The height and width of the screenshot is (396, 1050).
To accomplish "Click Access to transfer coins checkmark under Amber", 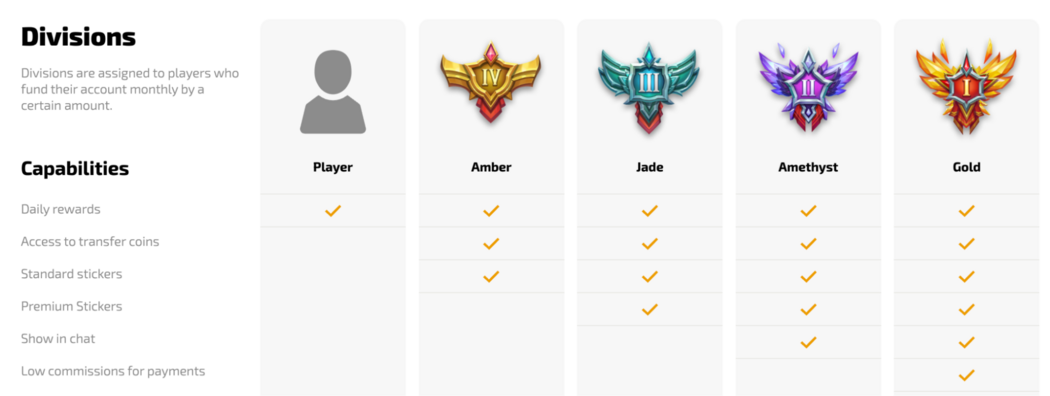I will 491,243.
